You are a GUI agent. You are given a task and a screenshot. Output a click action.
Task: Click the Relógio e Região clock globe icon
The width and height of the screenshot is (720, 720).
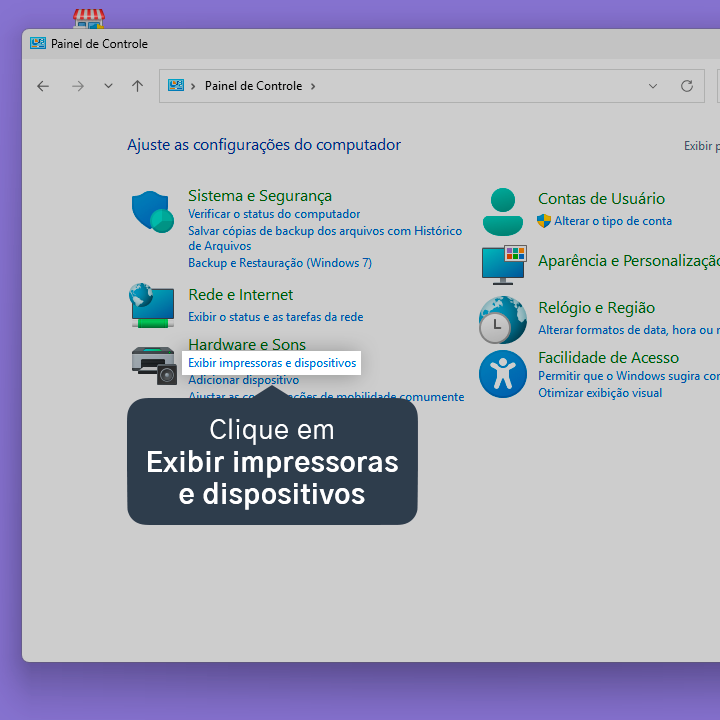(503, 320)
